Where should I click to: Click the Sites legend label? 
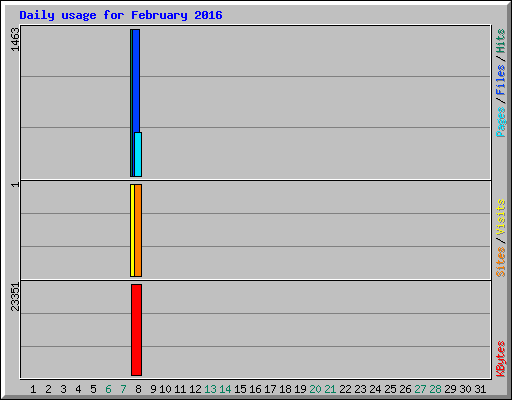tap(500, 262)
